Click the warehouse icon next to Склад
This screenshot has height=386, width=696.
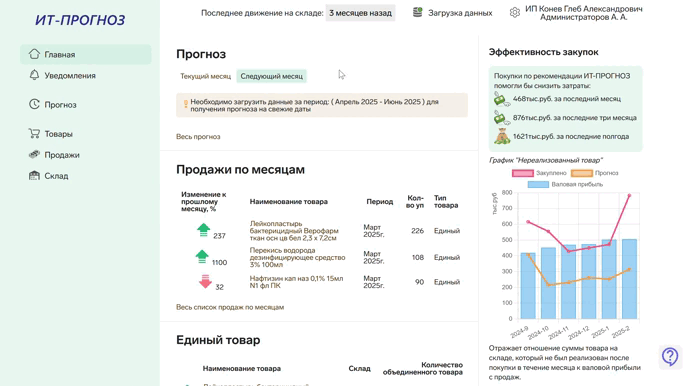34,175
